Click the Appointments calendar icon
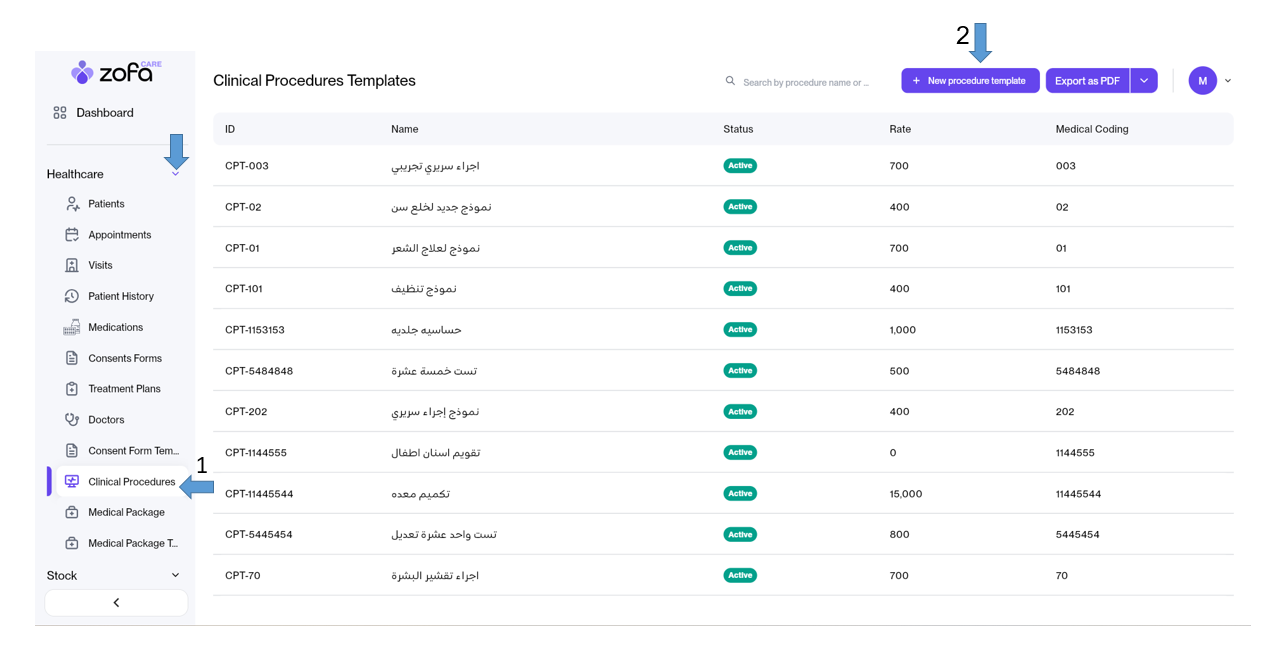1282x667 pixels. [72, 235]
